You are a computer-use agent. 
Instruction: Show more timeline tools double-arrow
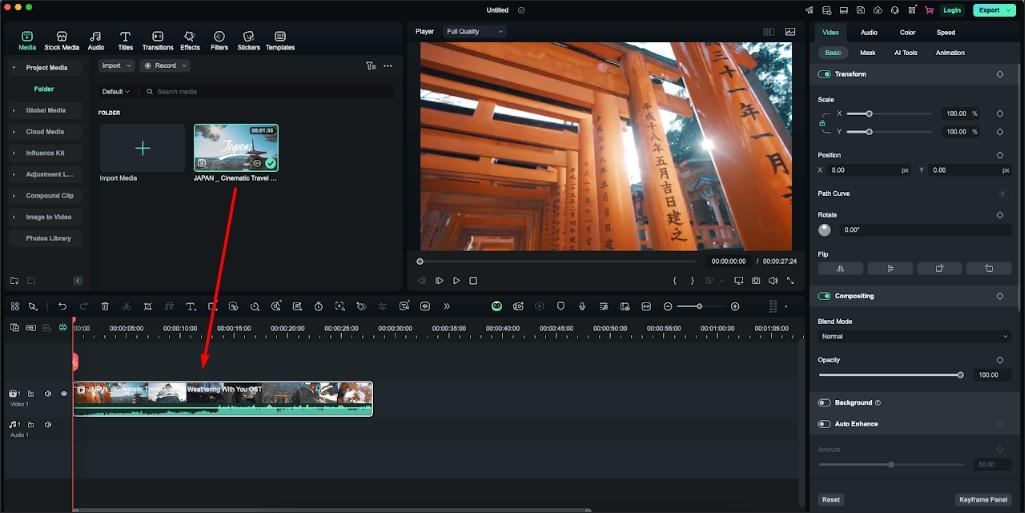coord(446,306)
